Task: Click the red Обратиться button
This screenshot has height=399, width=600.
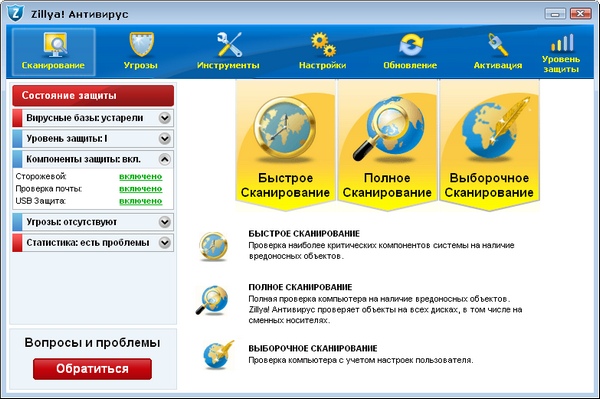Action: pos(92,369)
